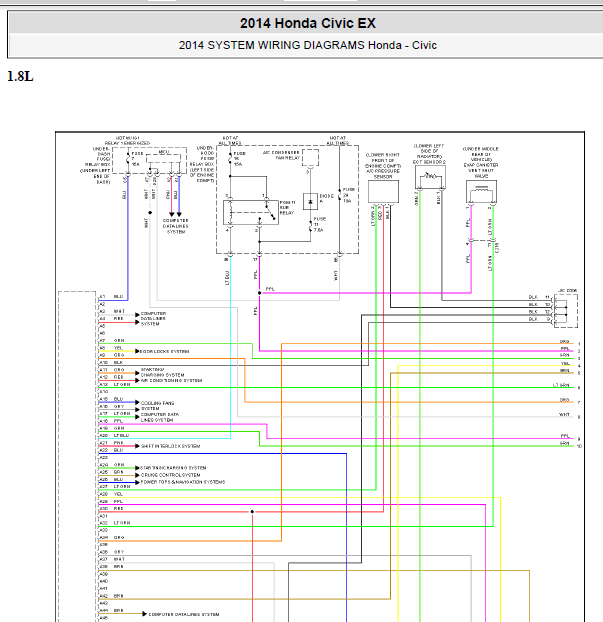Viewport: 603px width, 622px height.
Task: Click the COOLING FANS SYSTEM reference
Action: [157, 406]
